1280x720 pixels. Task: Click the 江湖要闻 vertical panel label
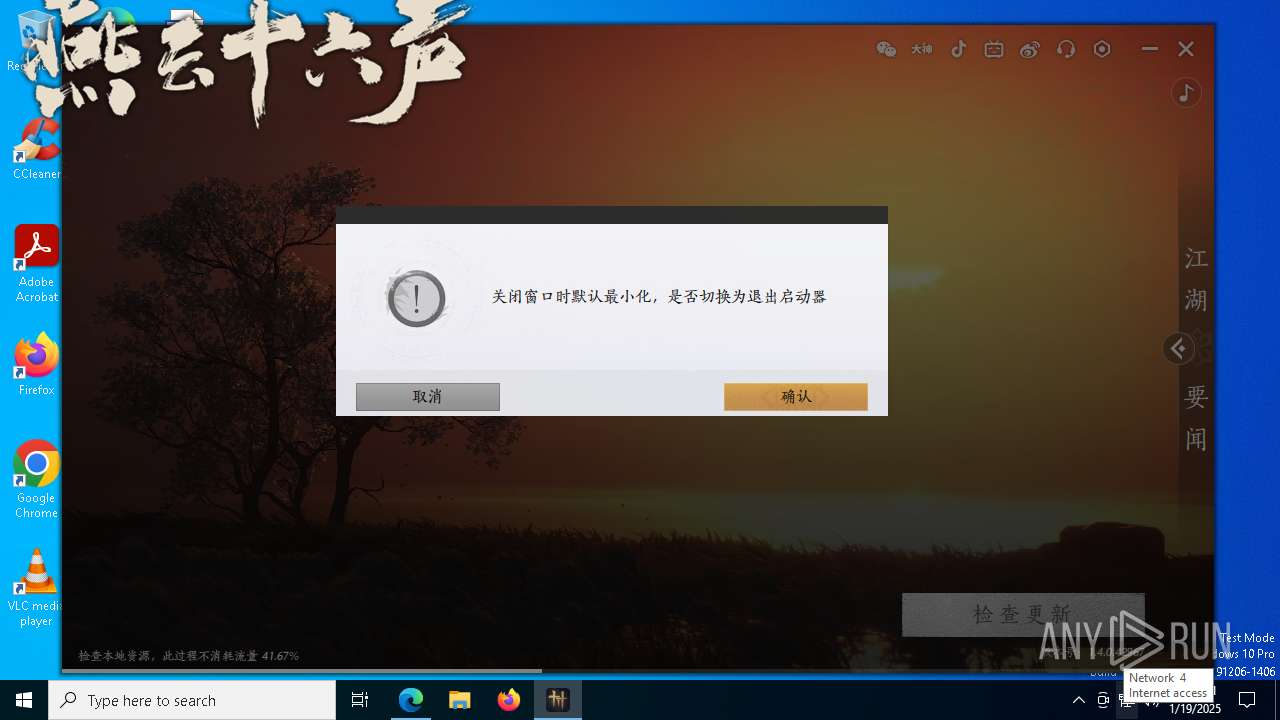click(1196, 348)
